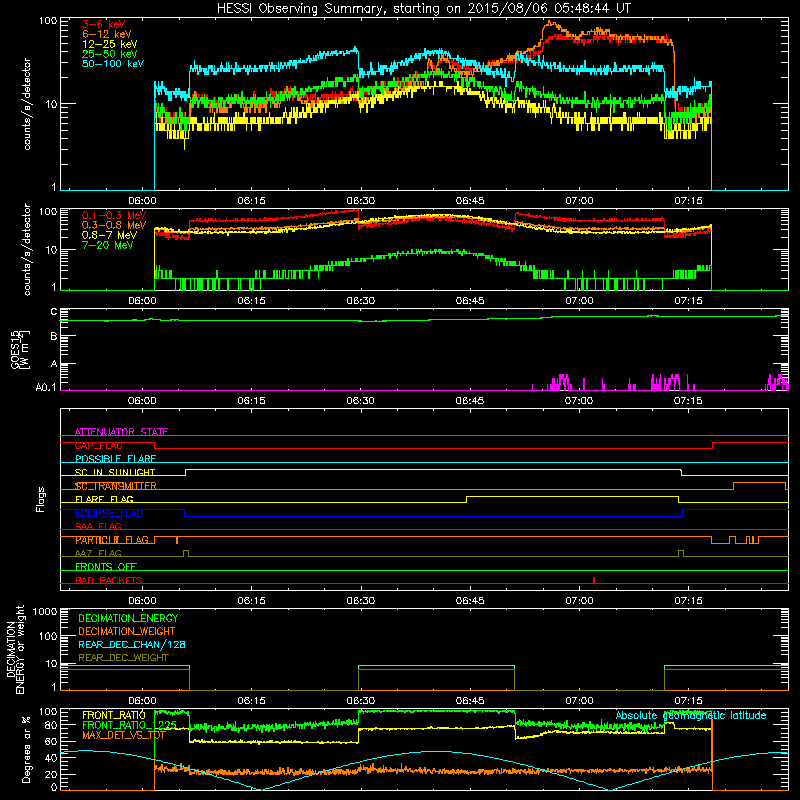
Task: Click the REAR_DEC_CHAN/128 legend entry
Action: tap(132, 645)
